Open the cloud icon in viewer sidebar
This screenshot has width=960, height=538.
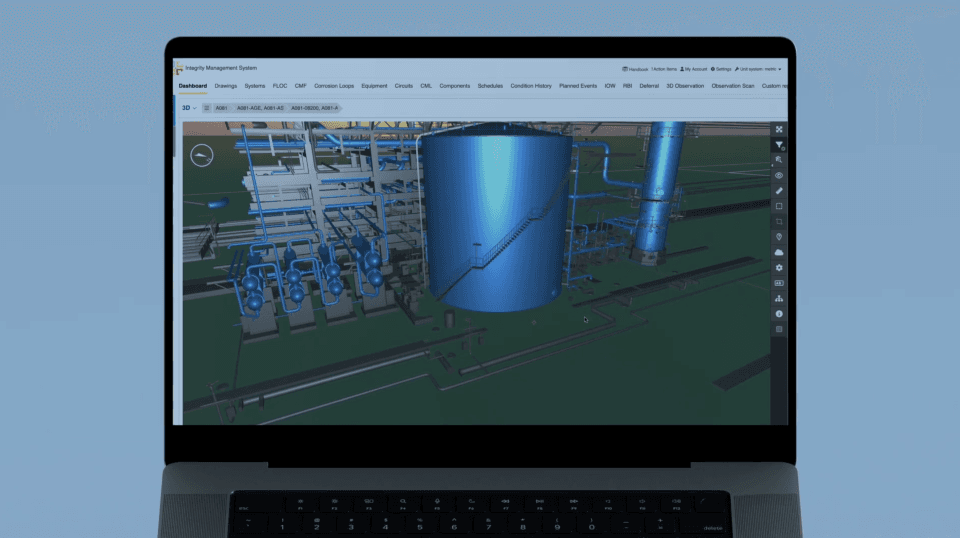click(x=779, y=253)
